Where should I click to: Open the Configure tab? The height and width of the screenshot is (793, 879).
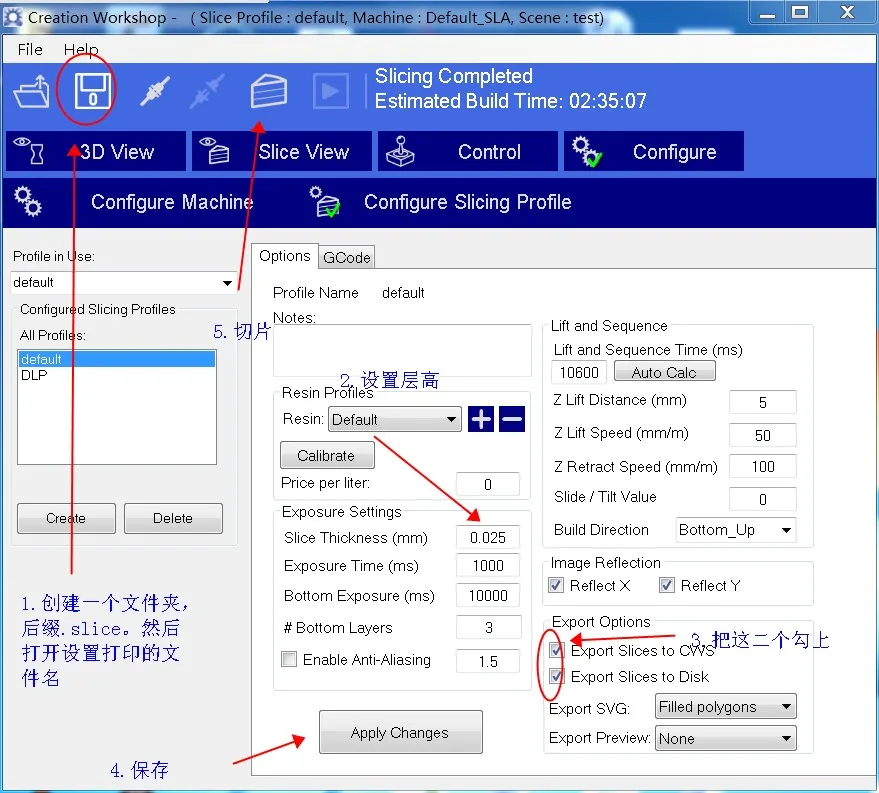pyautogui.click(x=654, y=151)
